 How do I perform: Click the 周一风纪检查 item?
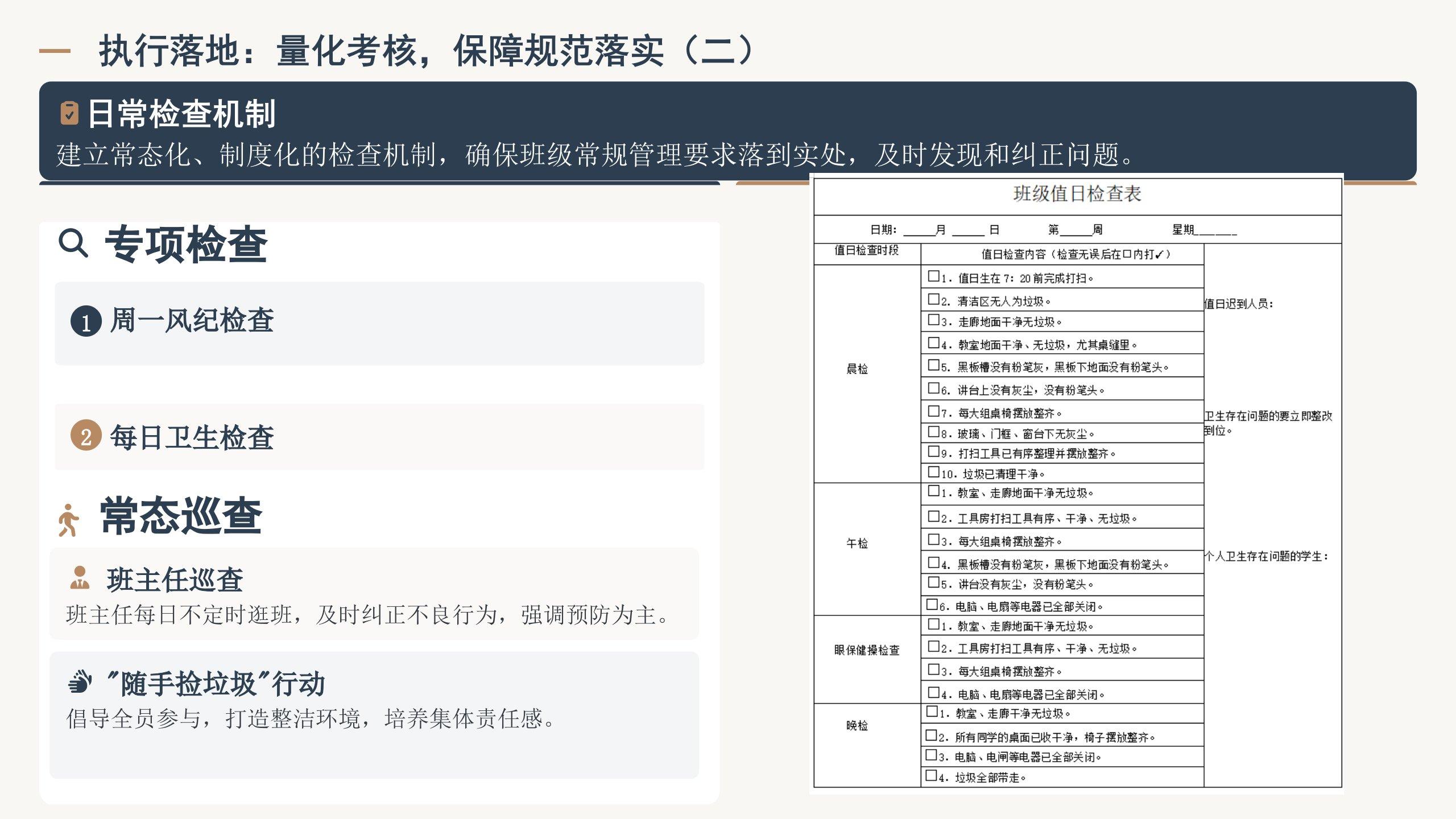click(192, 321)
